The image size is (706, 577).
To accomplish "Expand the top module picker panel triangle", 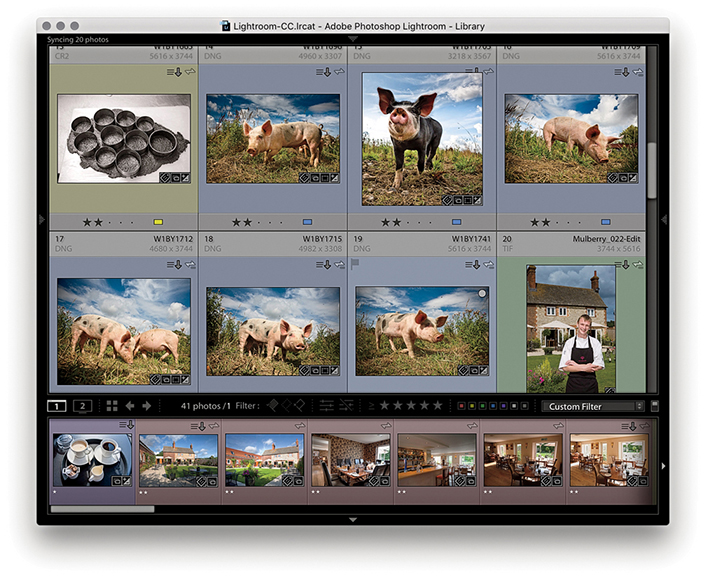I will pyautogui.click(x=353, y=39).
